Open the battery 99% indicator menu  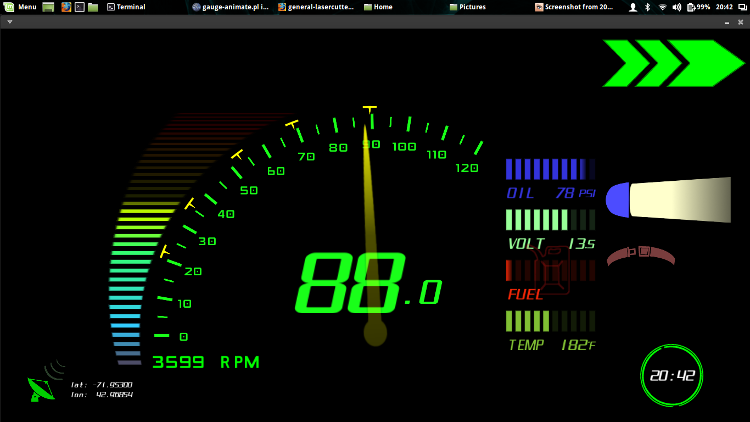[698, 6]
